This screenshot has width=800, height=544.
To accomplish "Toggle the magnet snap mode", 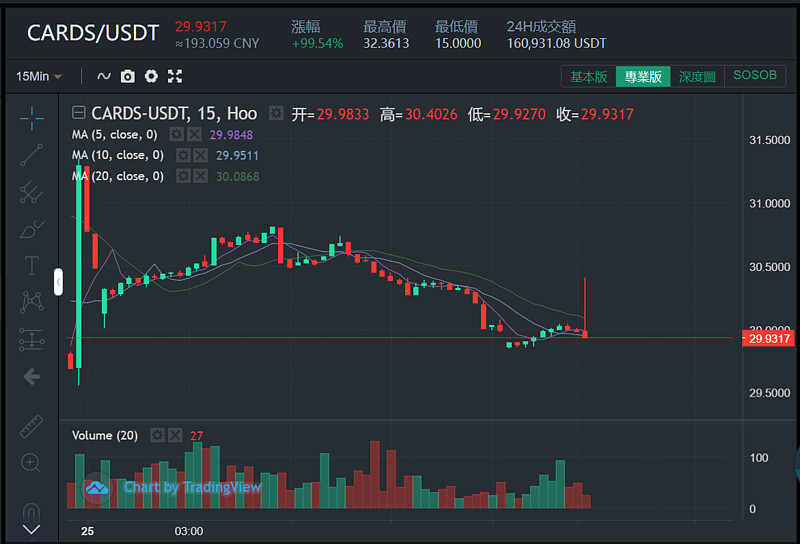I will (31, 510).
